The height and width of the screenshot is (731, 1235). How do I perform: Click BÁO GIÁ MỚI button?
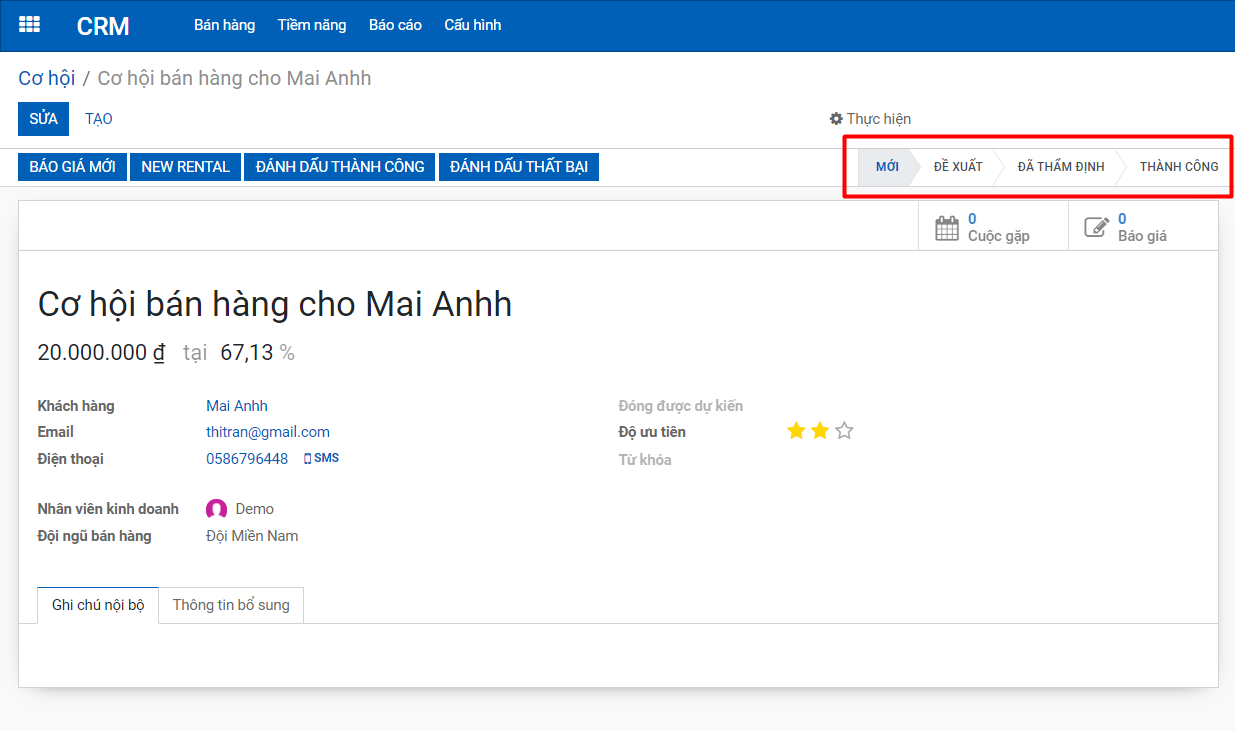[x=72, y=167]
